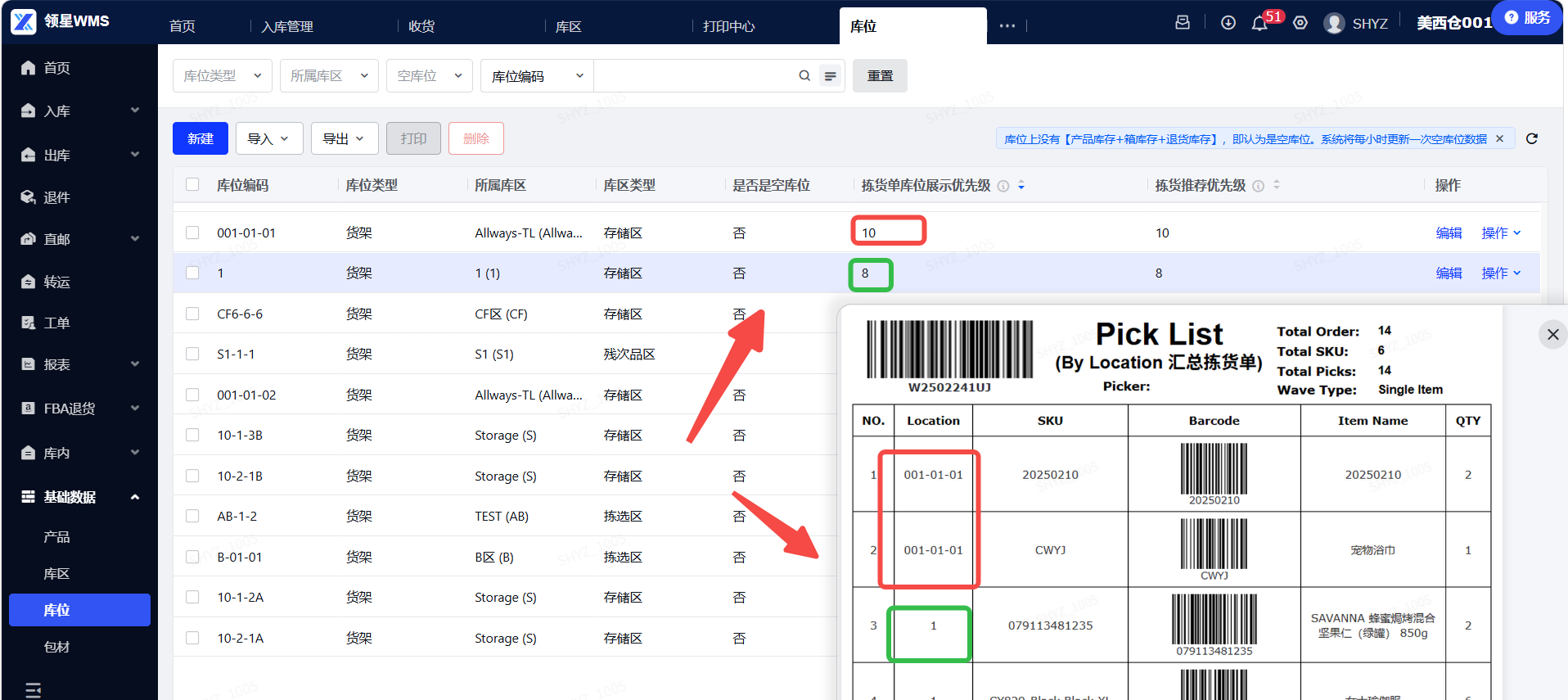Refresh the table with the reload icon

[1532, 138]
